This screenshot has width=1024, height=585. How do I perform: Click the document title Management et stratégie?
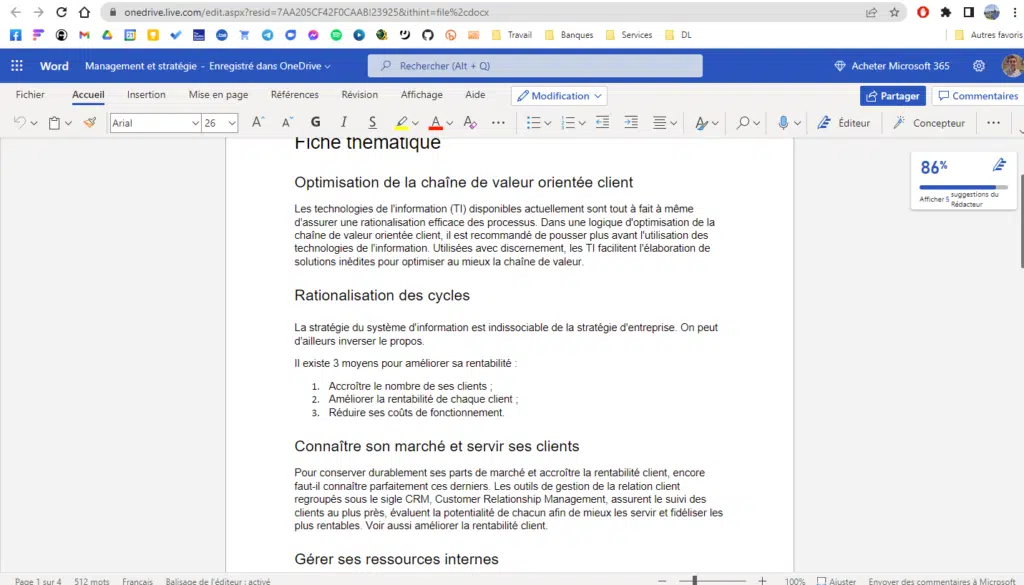coord(140,66)
